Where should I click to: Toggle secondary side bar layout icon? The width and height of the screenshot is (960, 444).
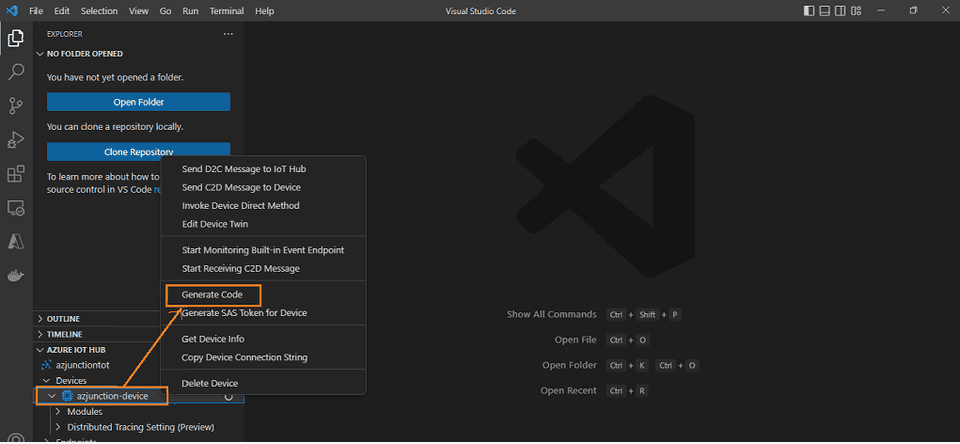click(x=841, y=10)
